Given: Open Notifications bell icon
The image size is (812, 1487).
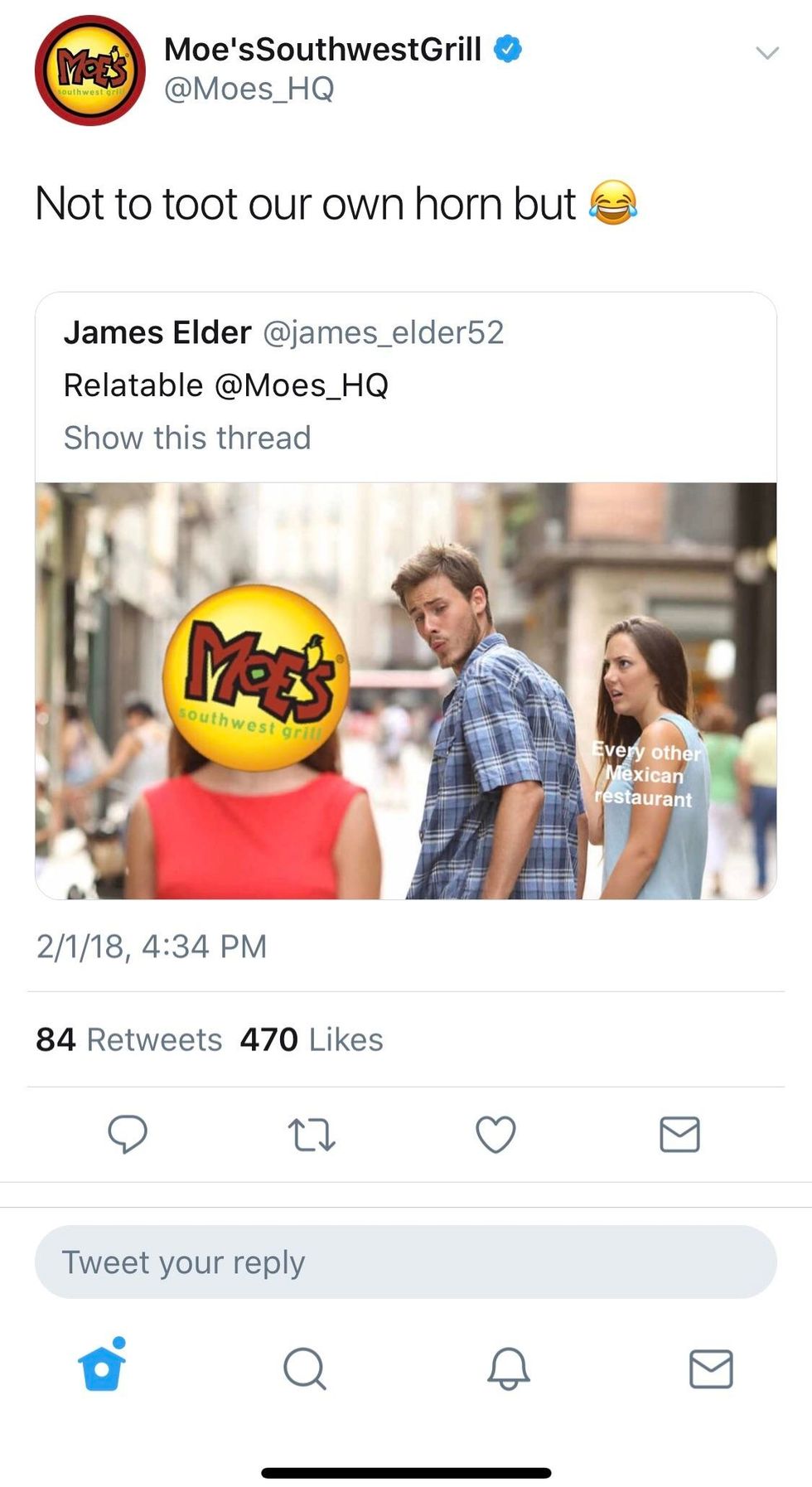Looking at the screenshot, I should pyautogui.click(x=508, y=1368).
